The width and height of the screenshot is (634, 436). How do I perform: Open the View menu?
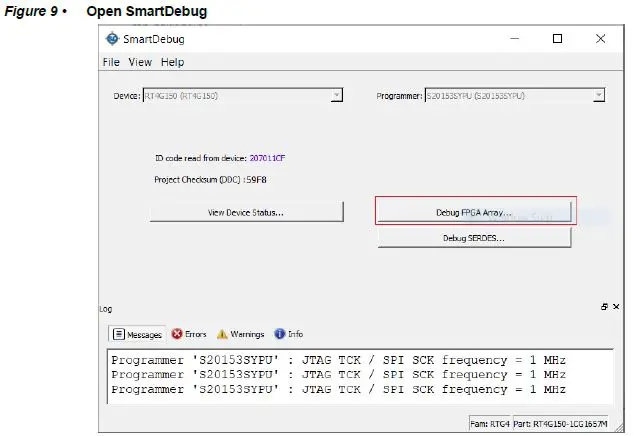(x=140, y=62)
